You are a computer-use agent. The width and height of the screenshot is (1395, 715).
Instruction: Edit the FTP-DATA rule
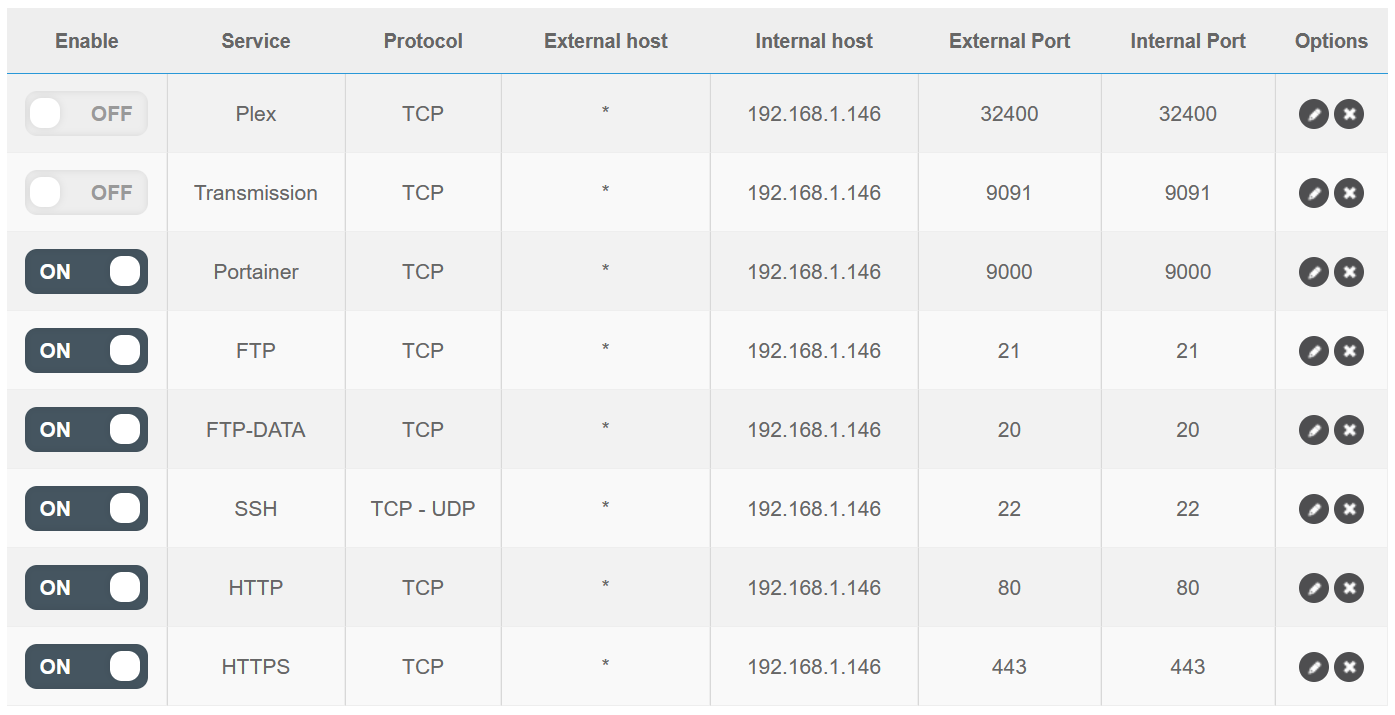(1313, 430)
